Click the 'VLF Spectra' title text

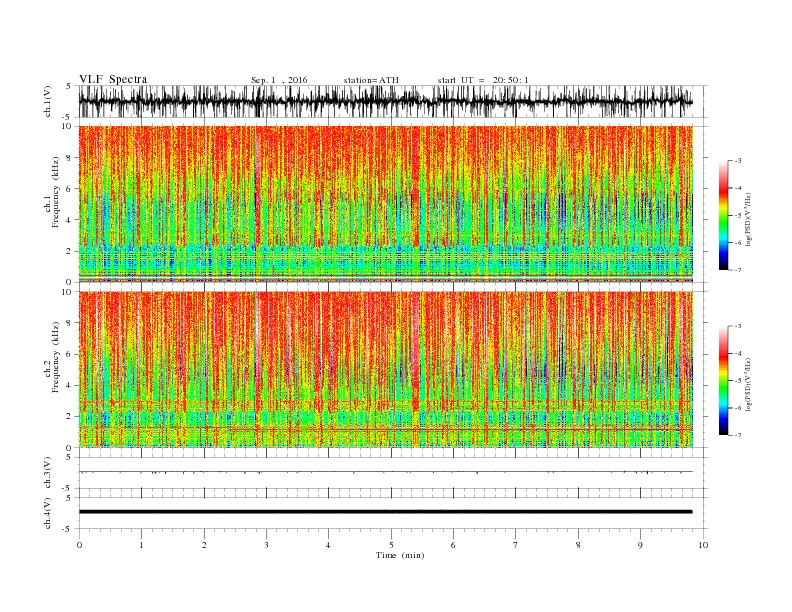(x=113, y=79)
